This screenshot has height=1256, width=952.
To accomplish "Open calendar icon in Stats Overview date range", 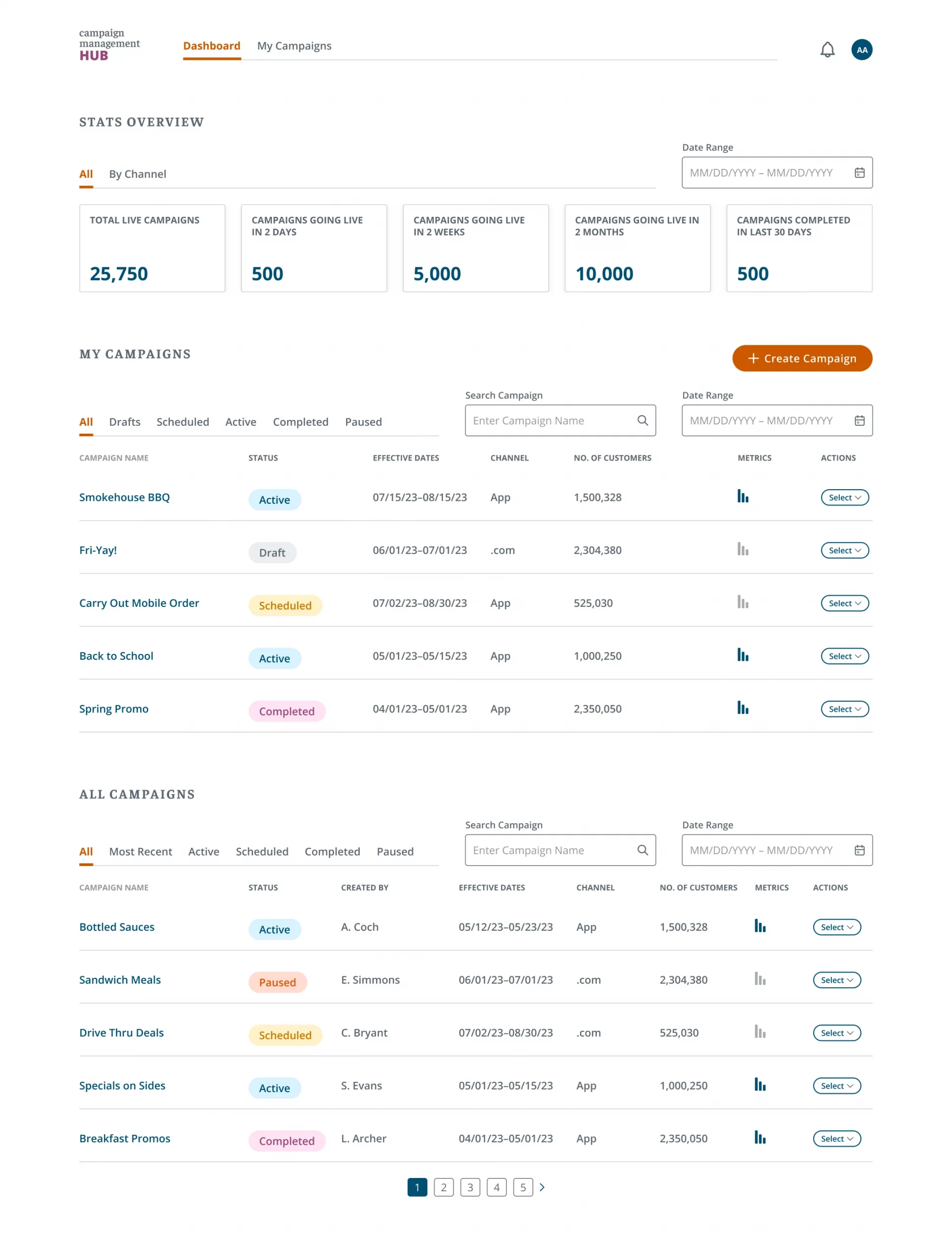I will pyautogui.click(x=859, y=173).
